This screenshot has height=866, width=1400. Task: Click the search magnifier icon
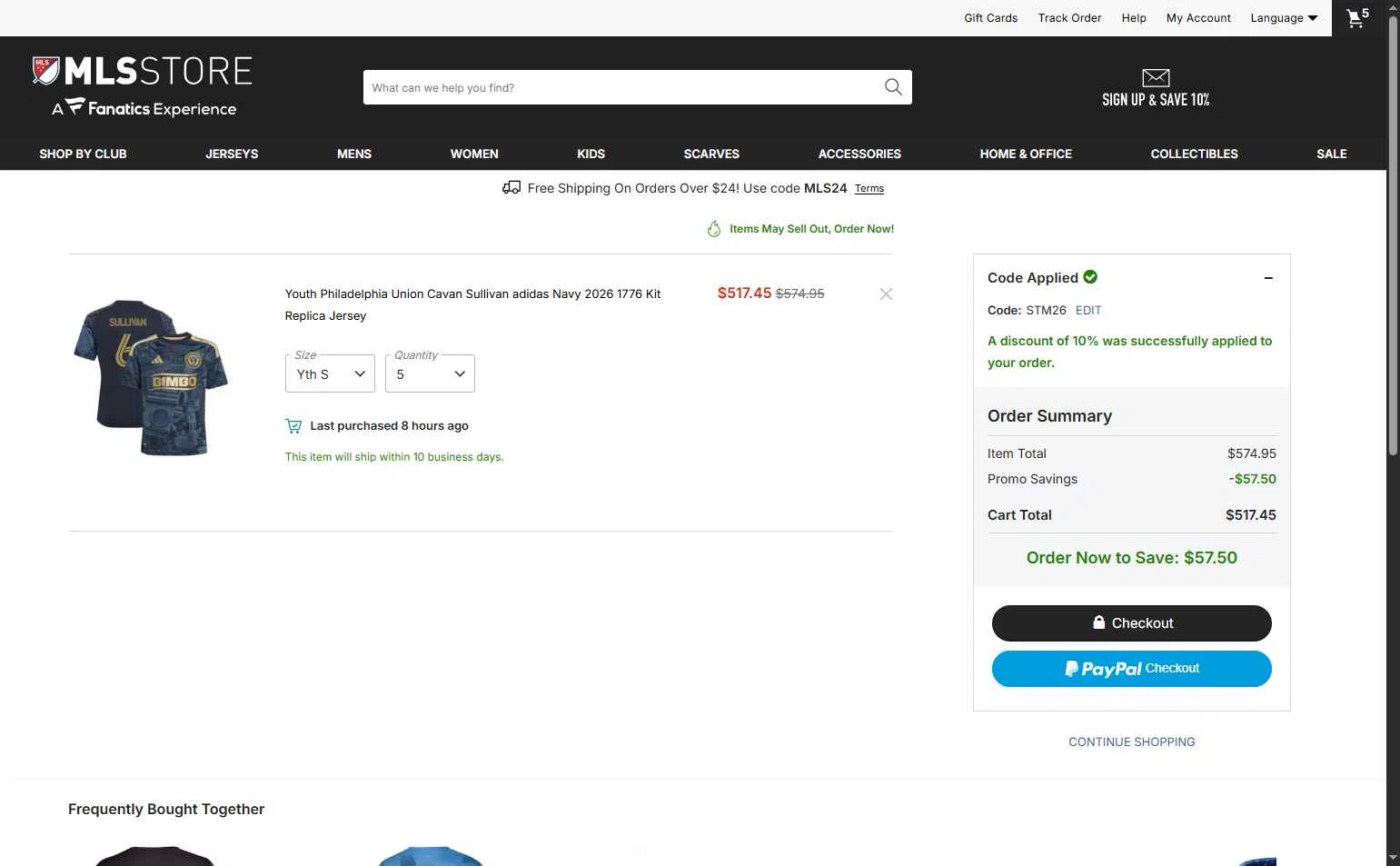pos(893,87)
